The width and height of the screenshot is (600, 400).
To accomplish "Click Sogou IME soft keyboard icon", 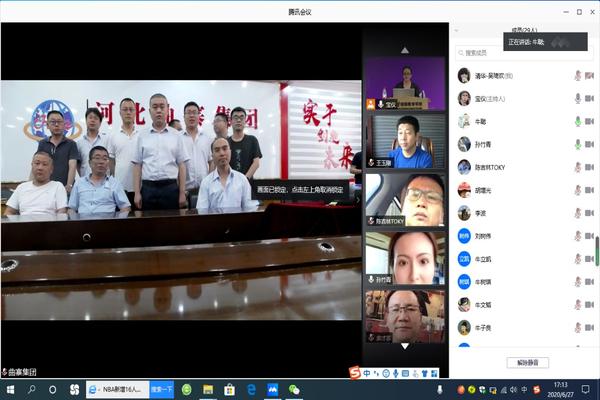I will 406,373.
